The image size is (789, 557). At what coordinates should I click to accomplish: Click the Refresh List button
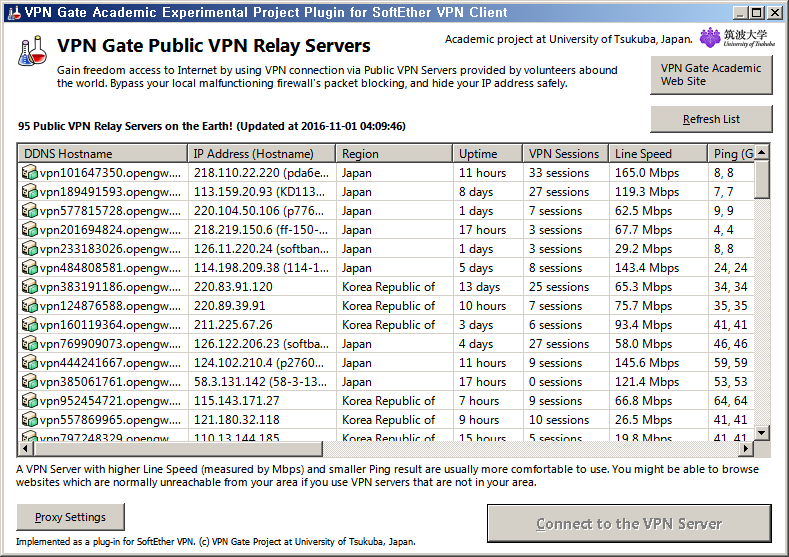tap(711, 119)
